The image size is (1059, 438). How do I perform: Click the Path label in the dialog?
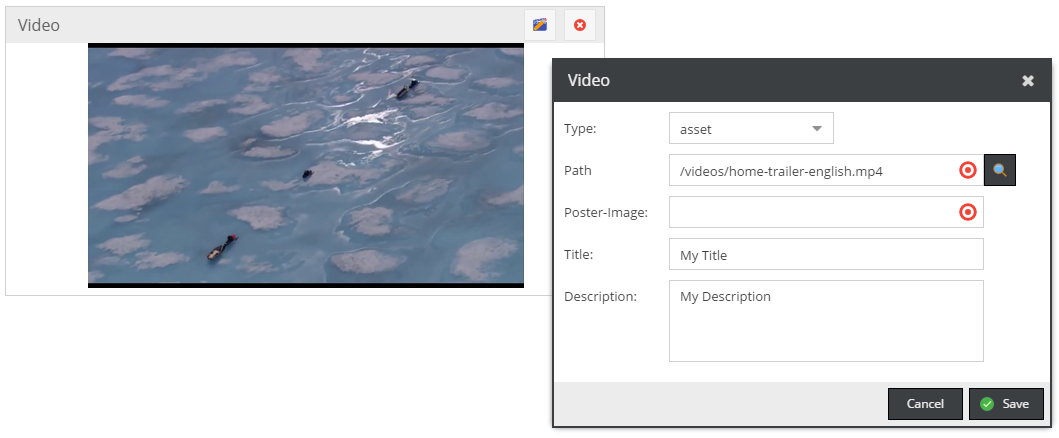click(578, 170)
